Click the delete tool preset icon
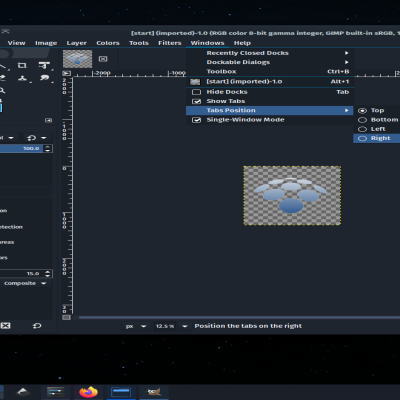The width and height of the screenshot is (400, 400). [x=5, y=326]
